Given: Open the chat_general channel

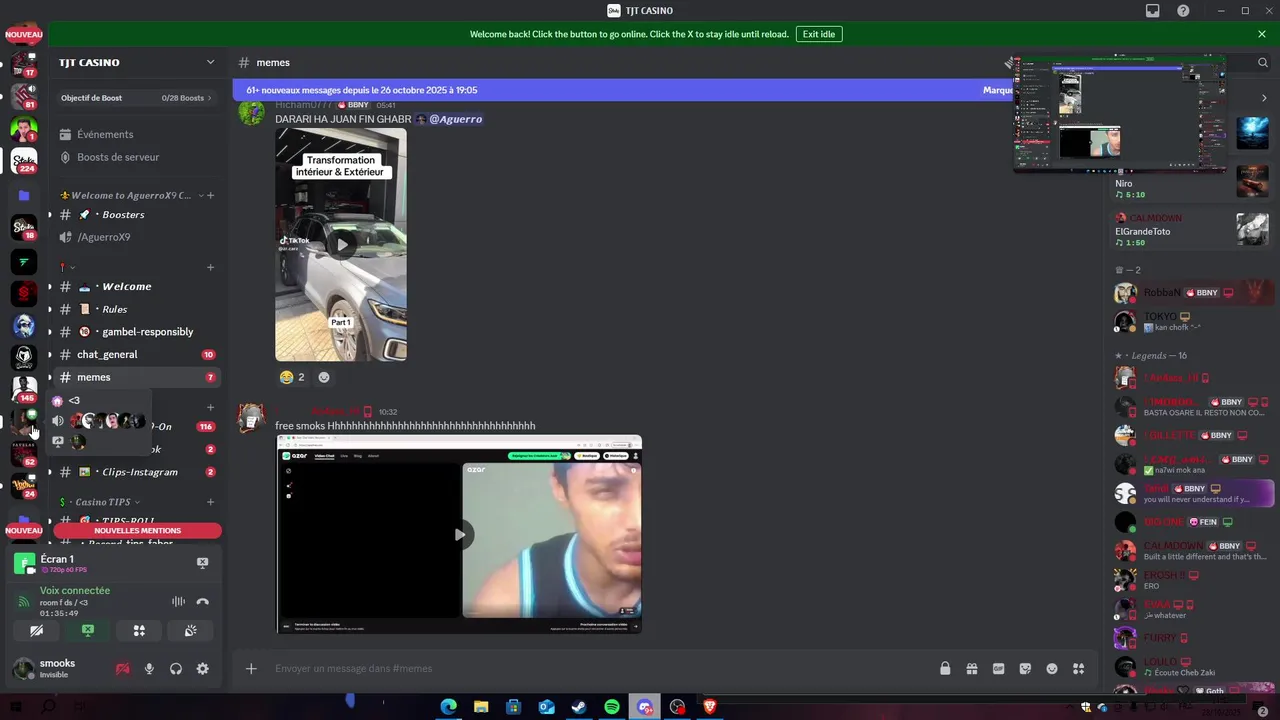Looking at the screenshot, I should coord(136,354).
